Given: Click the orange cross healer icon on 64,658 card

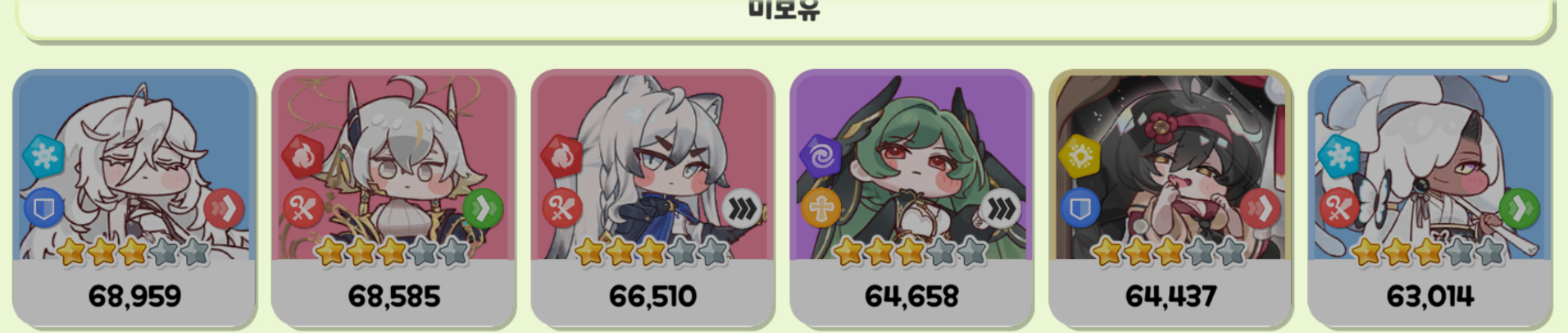Looking at the screenshot, I should pos(821,209).
